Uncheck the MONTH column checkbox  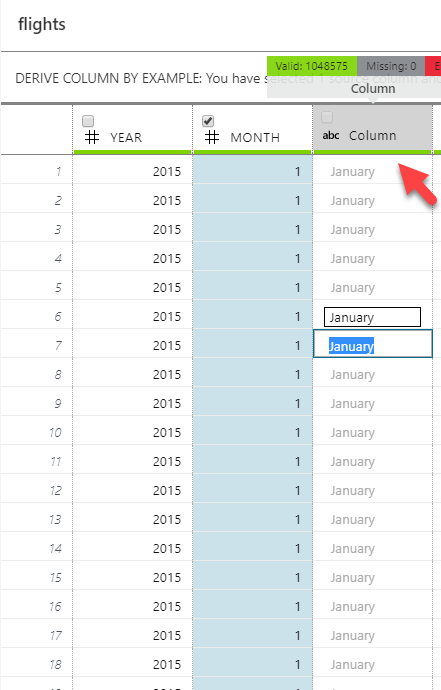tap(208, 121)
